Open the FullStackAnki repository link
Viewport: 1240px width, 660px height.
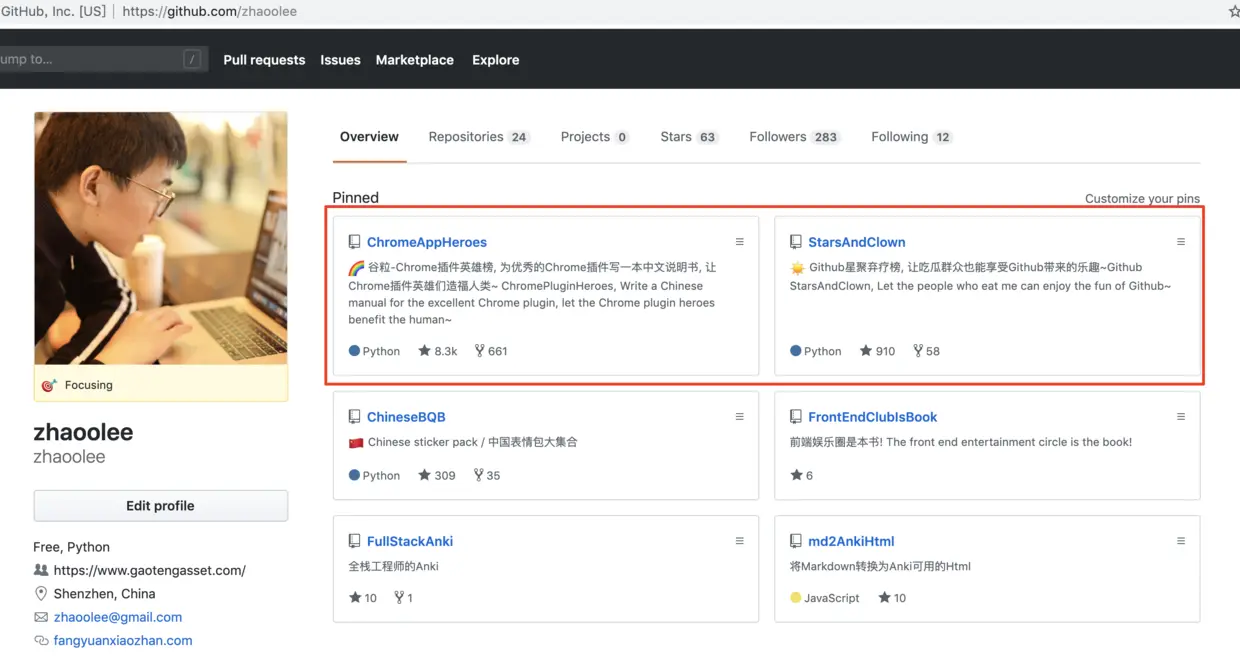coord(410,541)
